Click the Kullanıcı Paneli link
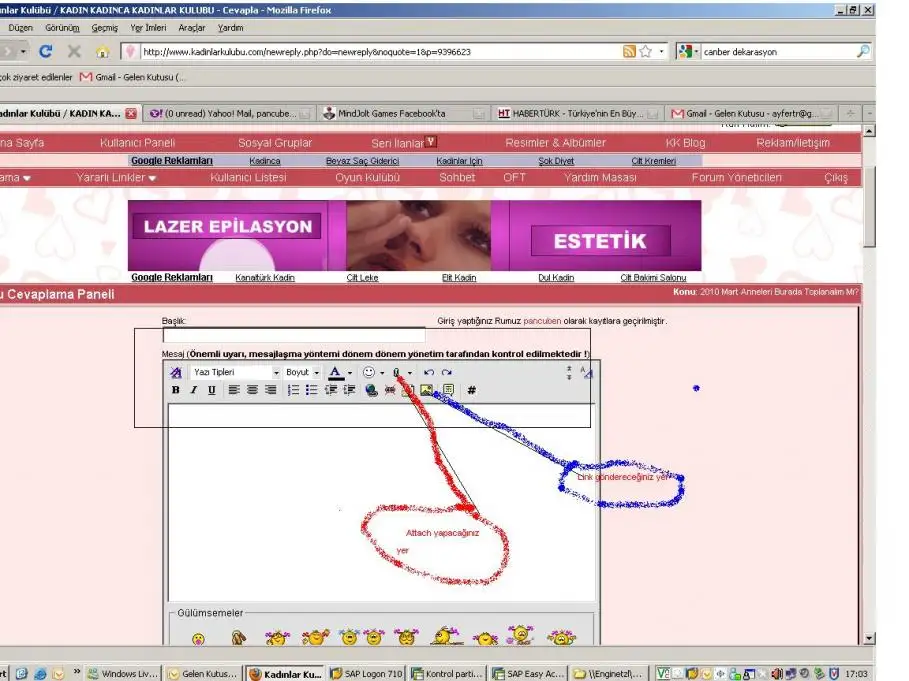Image resolution: width=909 pixels, height=681 pixels. point(137,143)
